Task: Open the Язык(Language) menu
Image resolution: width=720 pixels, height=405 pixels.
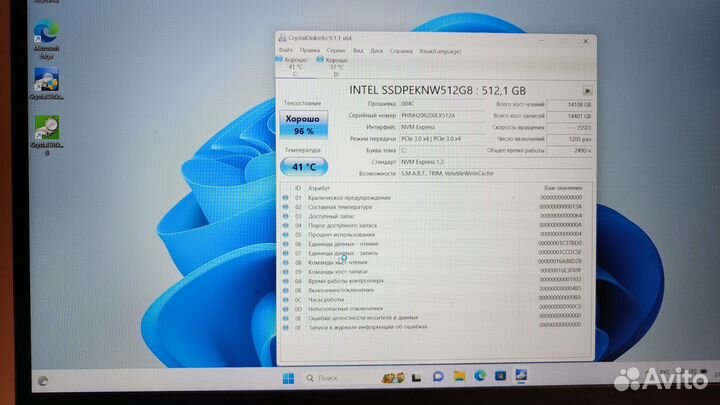Action: click(440, 51)
